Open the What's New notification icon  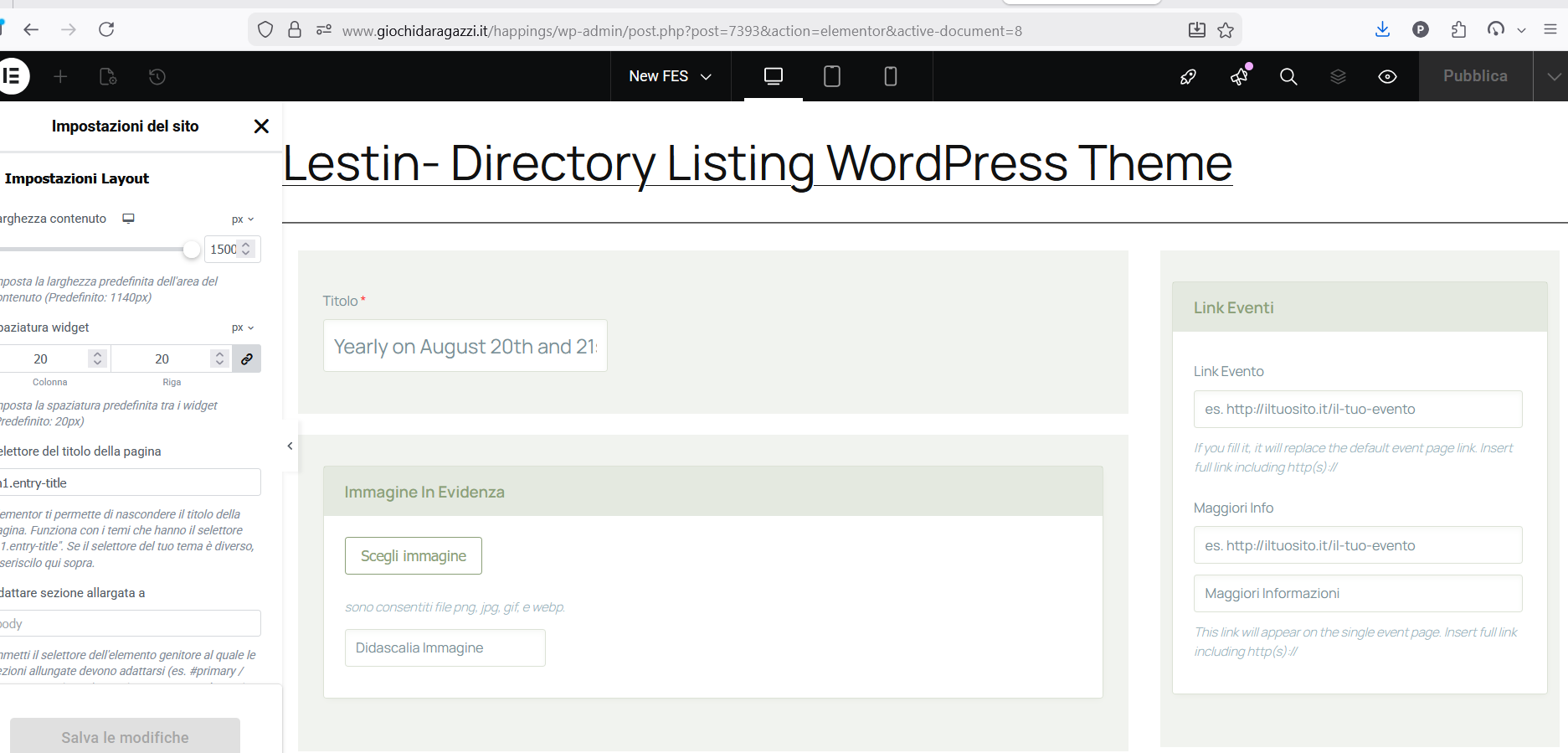1239,76
